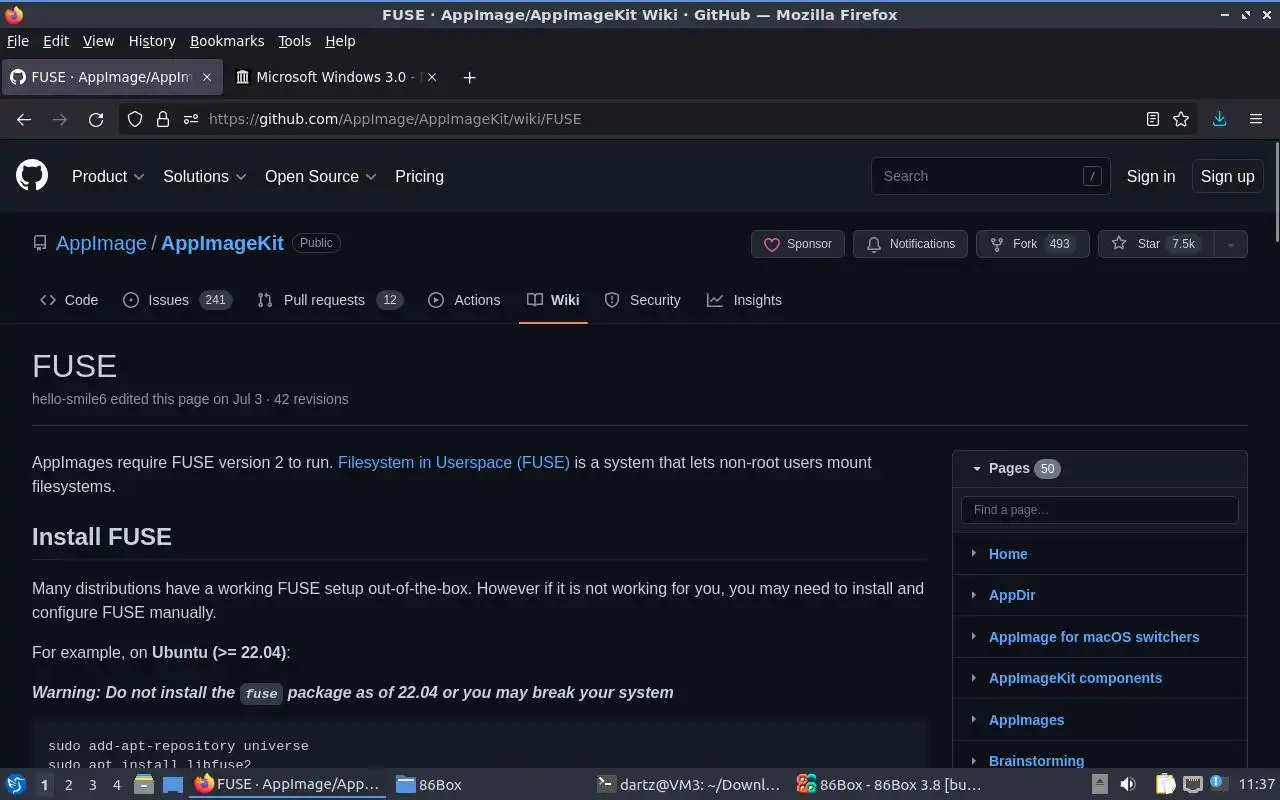Open the Firefox hamburger application menu
This screenshot has height=800, width=1280.
point(1256,119)
